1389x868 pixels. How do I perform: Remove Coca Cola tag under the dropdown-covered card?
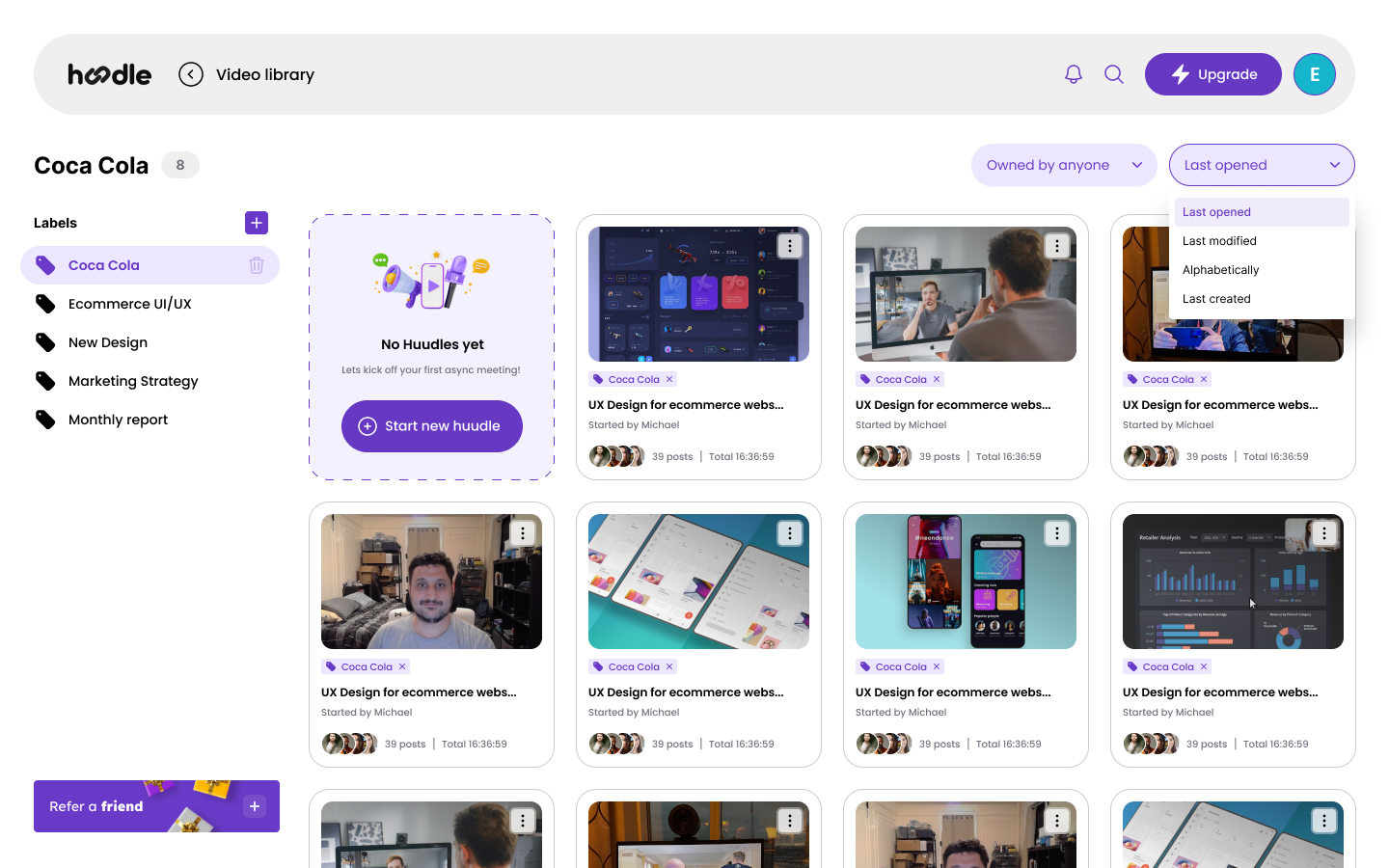click(x=1204, y=379)
